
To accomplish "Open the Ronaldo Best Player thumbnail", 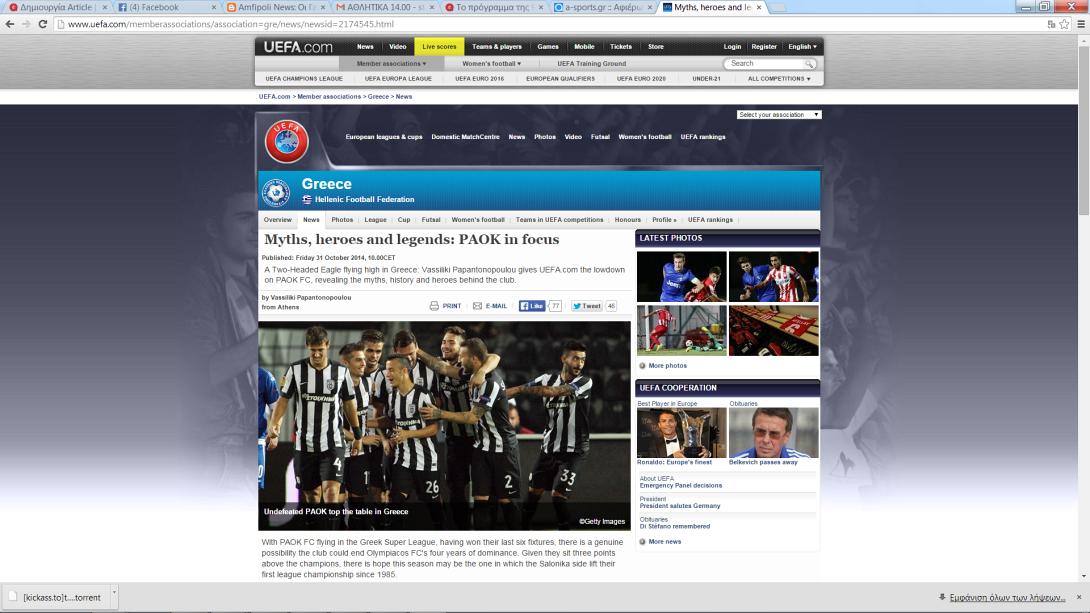I will (x=681, y=433).
